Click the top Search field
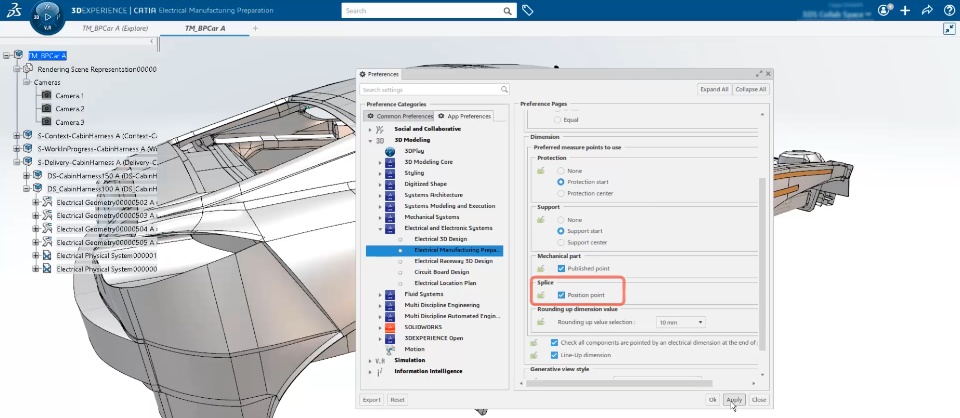This screenshot has height=418, width=960. pos(428,10)
